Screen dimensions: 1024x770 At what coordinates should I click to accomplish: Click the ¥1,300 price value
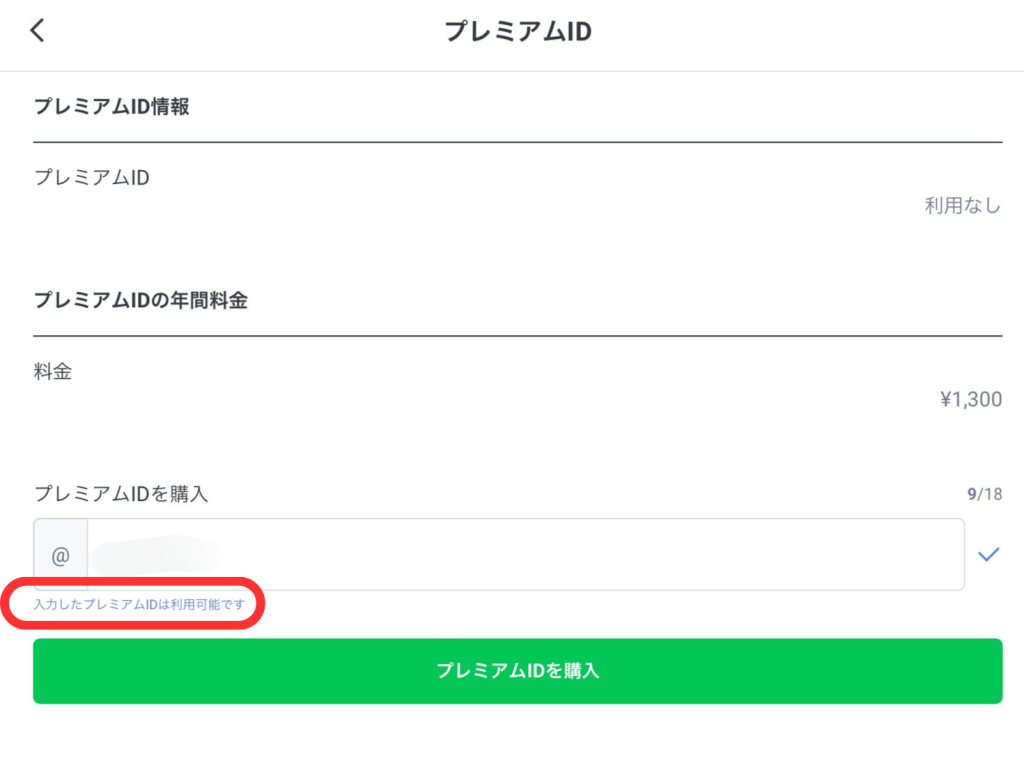[971, 399]
